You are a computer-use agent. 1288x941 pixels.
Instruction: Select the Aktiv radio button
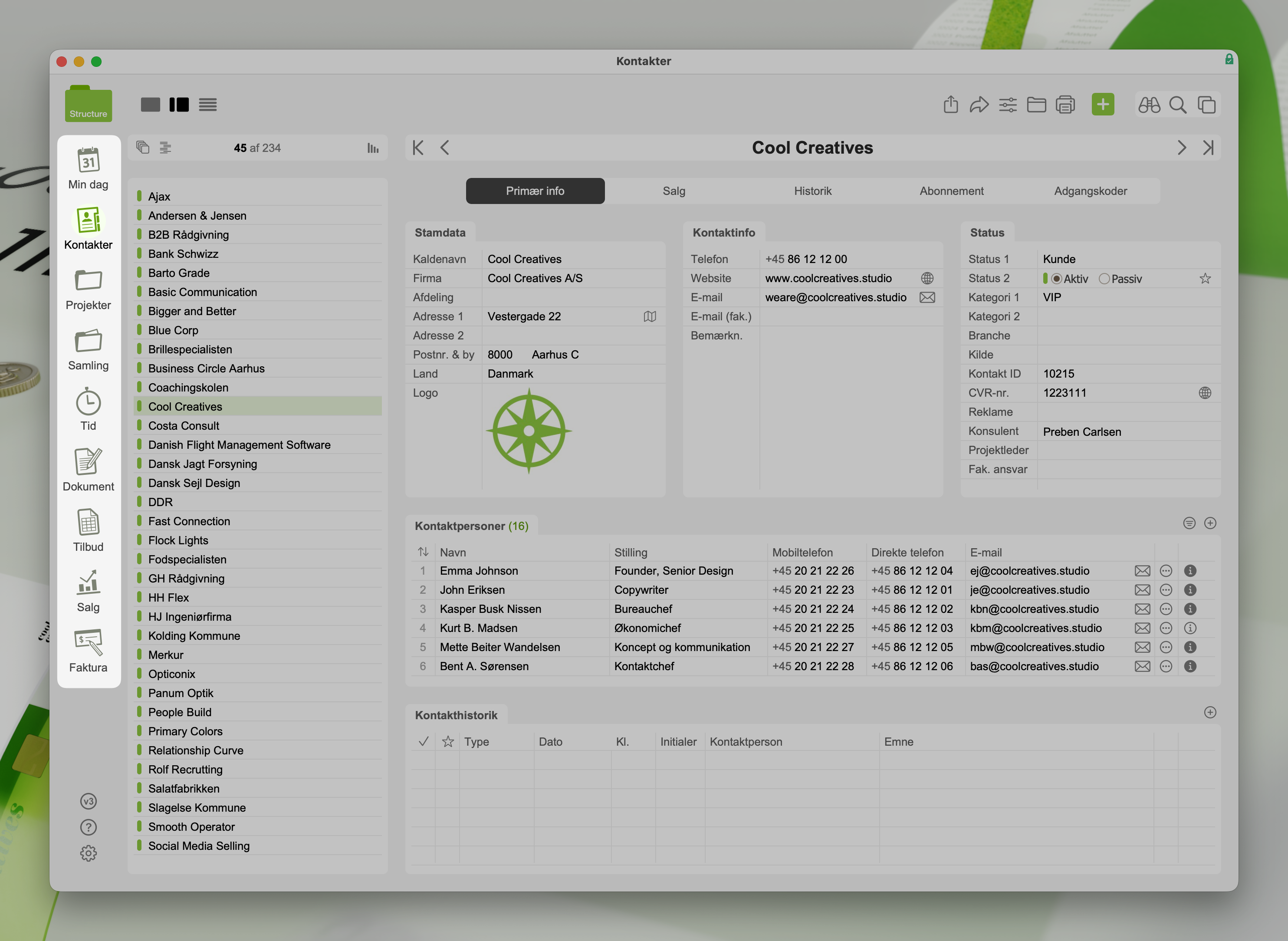coord(1056,279)
